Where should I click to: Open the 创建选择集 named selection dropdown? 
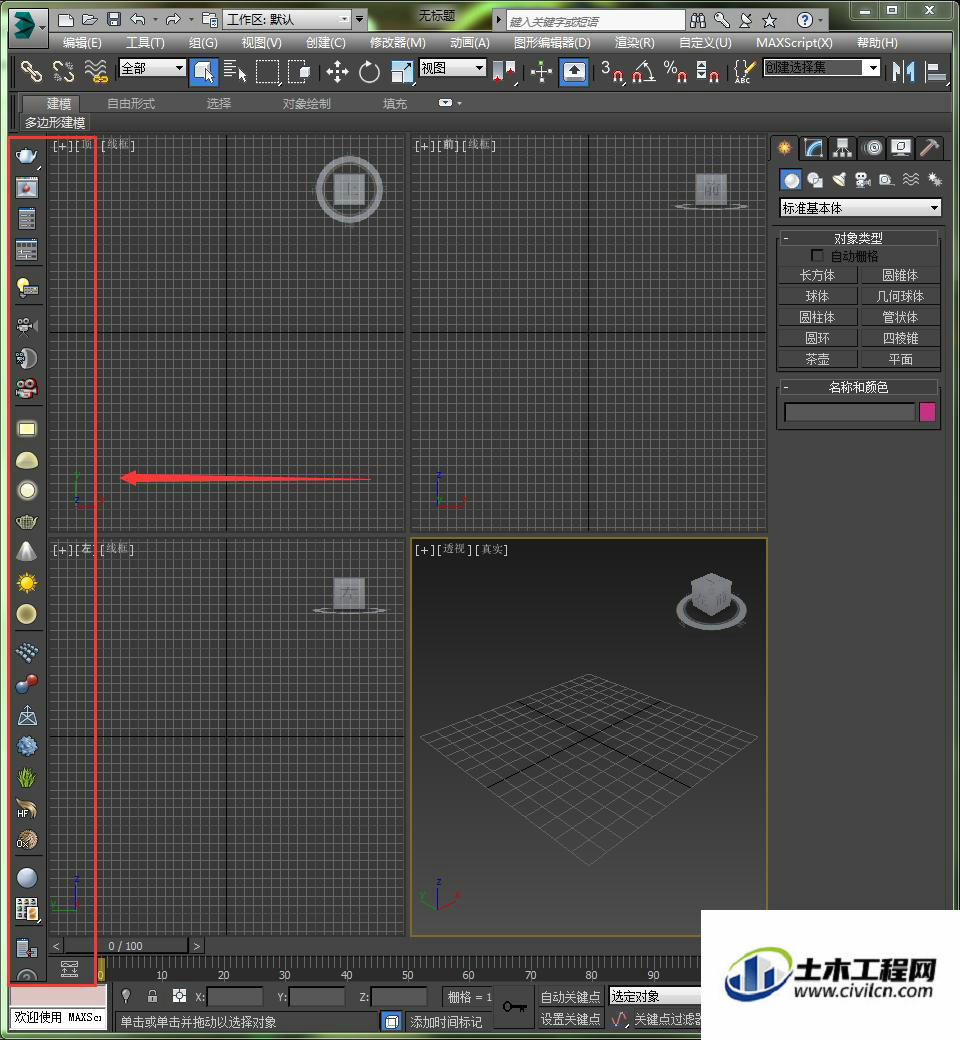click(x=822, y=68)
